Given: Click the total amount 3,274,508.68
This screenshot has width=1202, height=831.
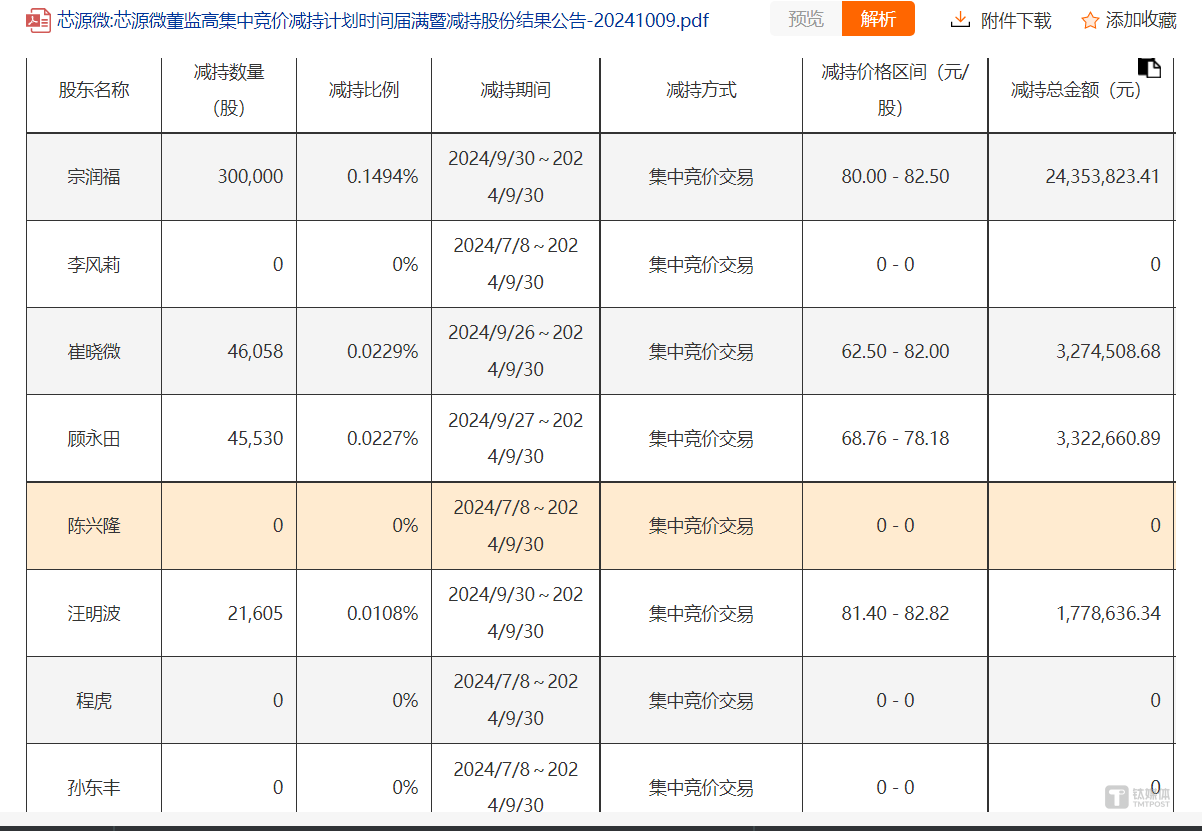Looking at the screenshot, I should pos(1108,351).
